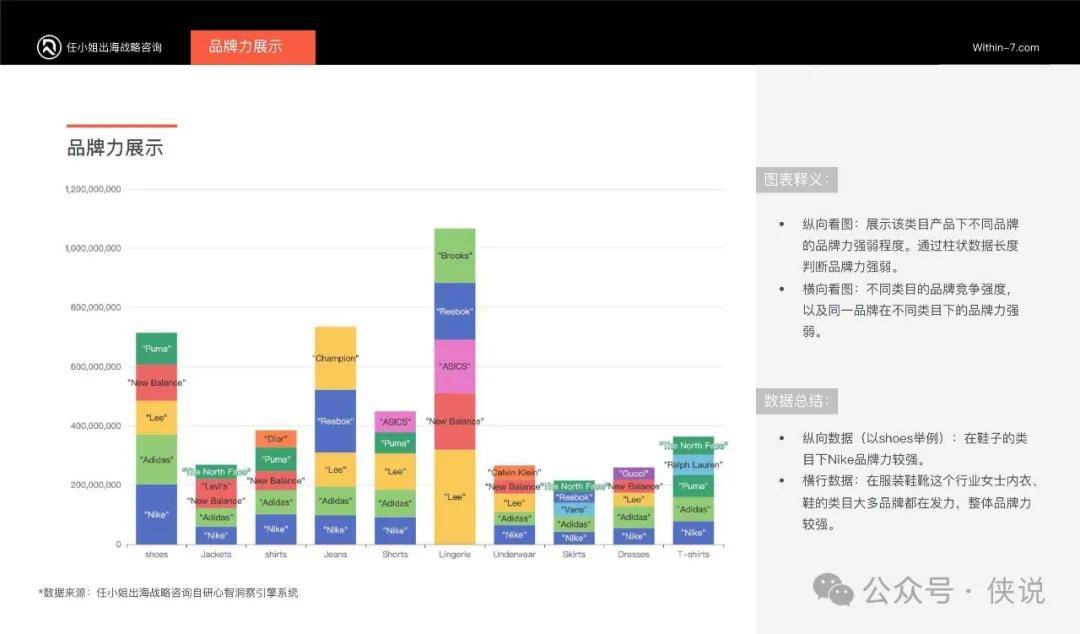The height and width of the screenshot is (634, 1080).
Task: Select the Underwear x-axis category label
Action: (515, 555)
